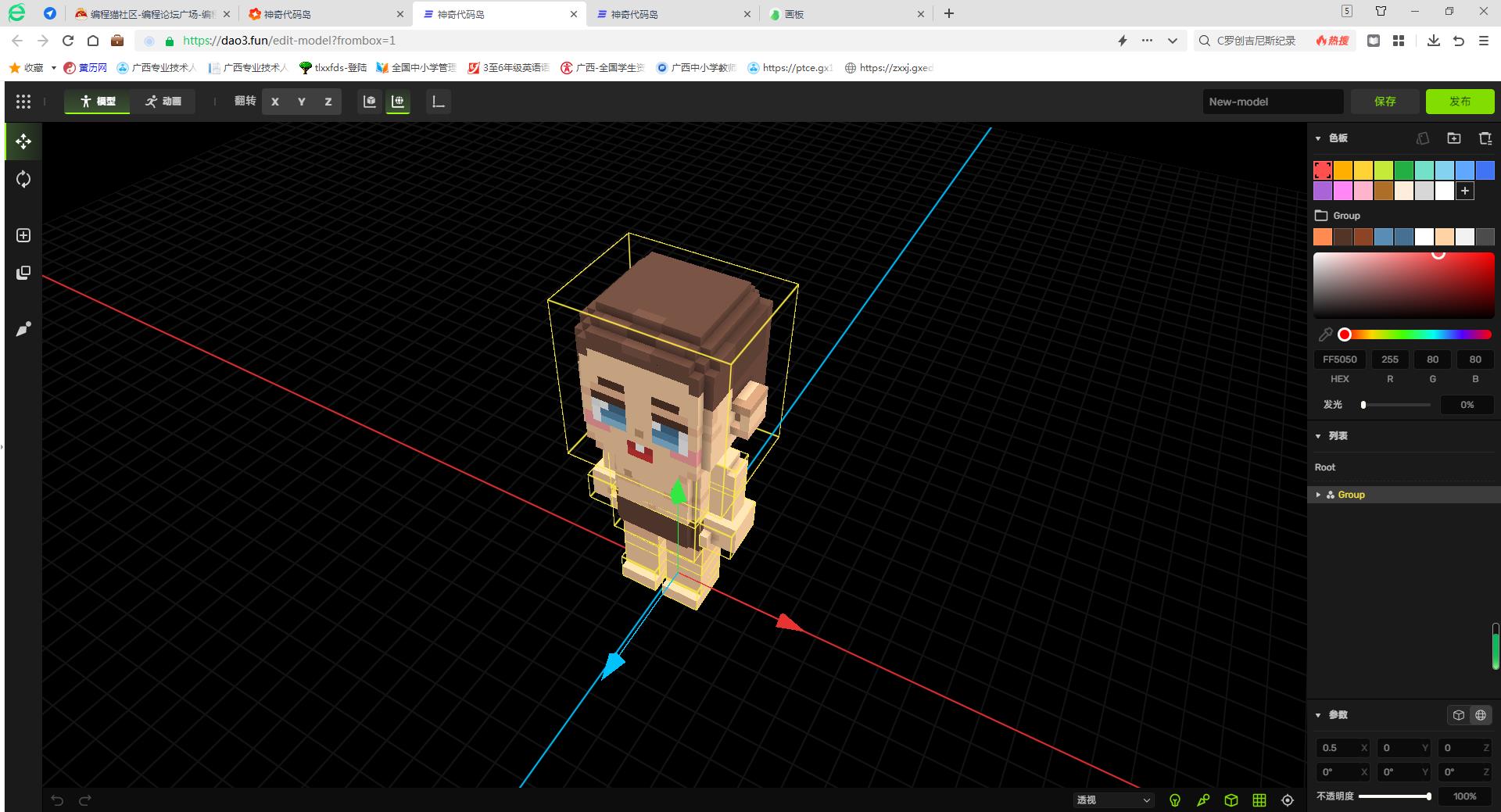Click the browser reload button

[68, 41]
